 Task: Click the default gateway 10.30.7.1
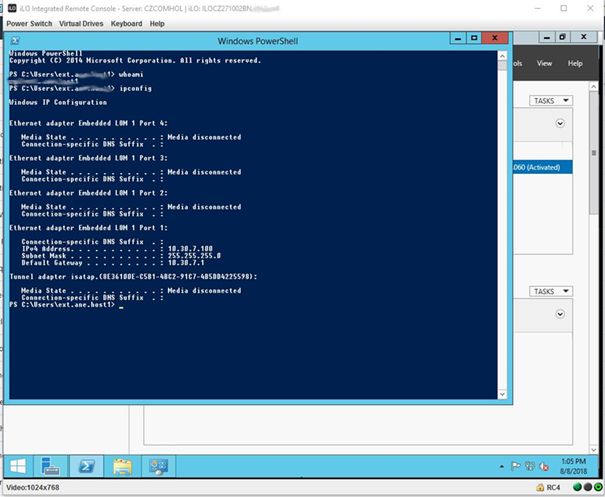pos(186,263)
